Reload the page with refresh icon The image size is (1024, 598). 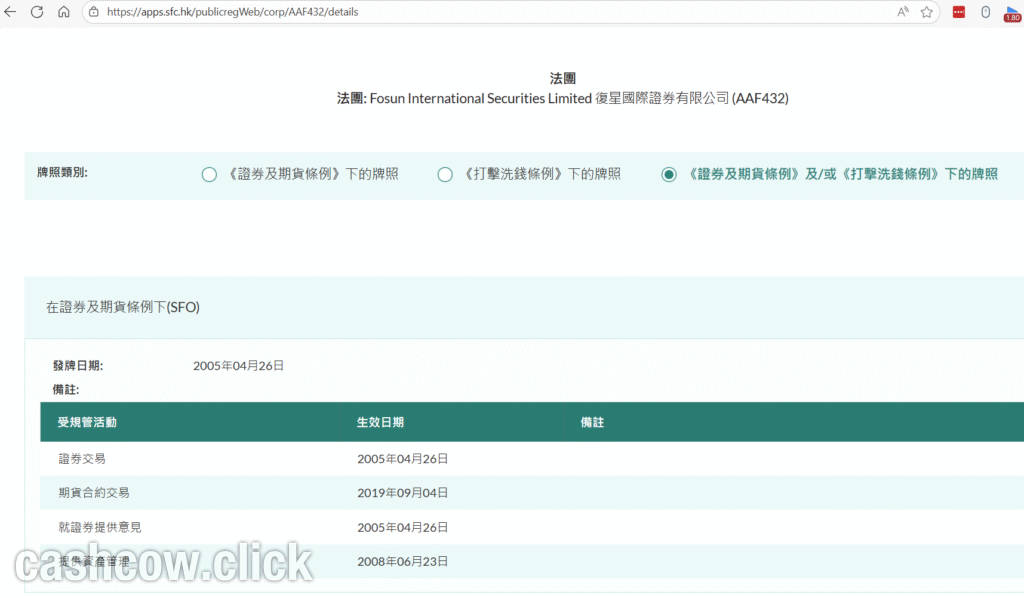pyautogui.click(x=37, y=12)
